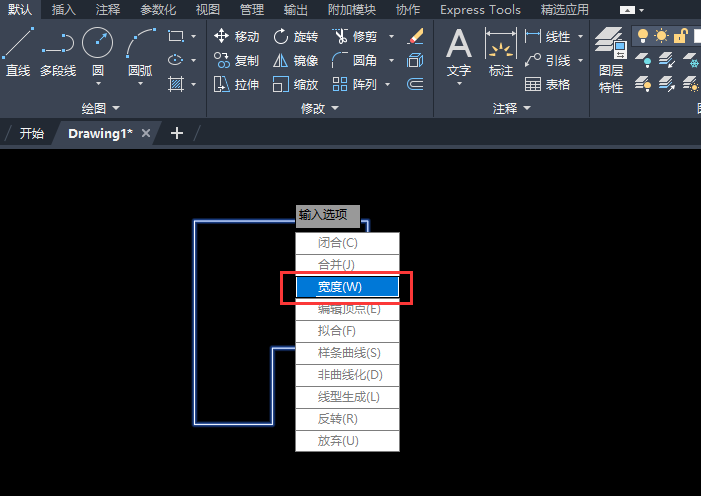The image size is (701, 496).
Task: Select Width 宽度(W) option
Action: click(x=347, y=287)
